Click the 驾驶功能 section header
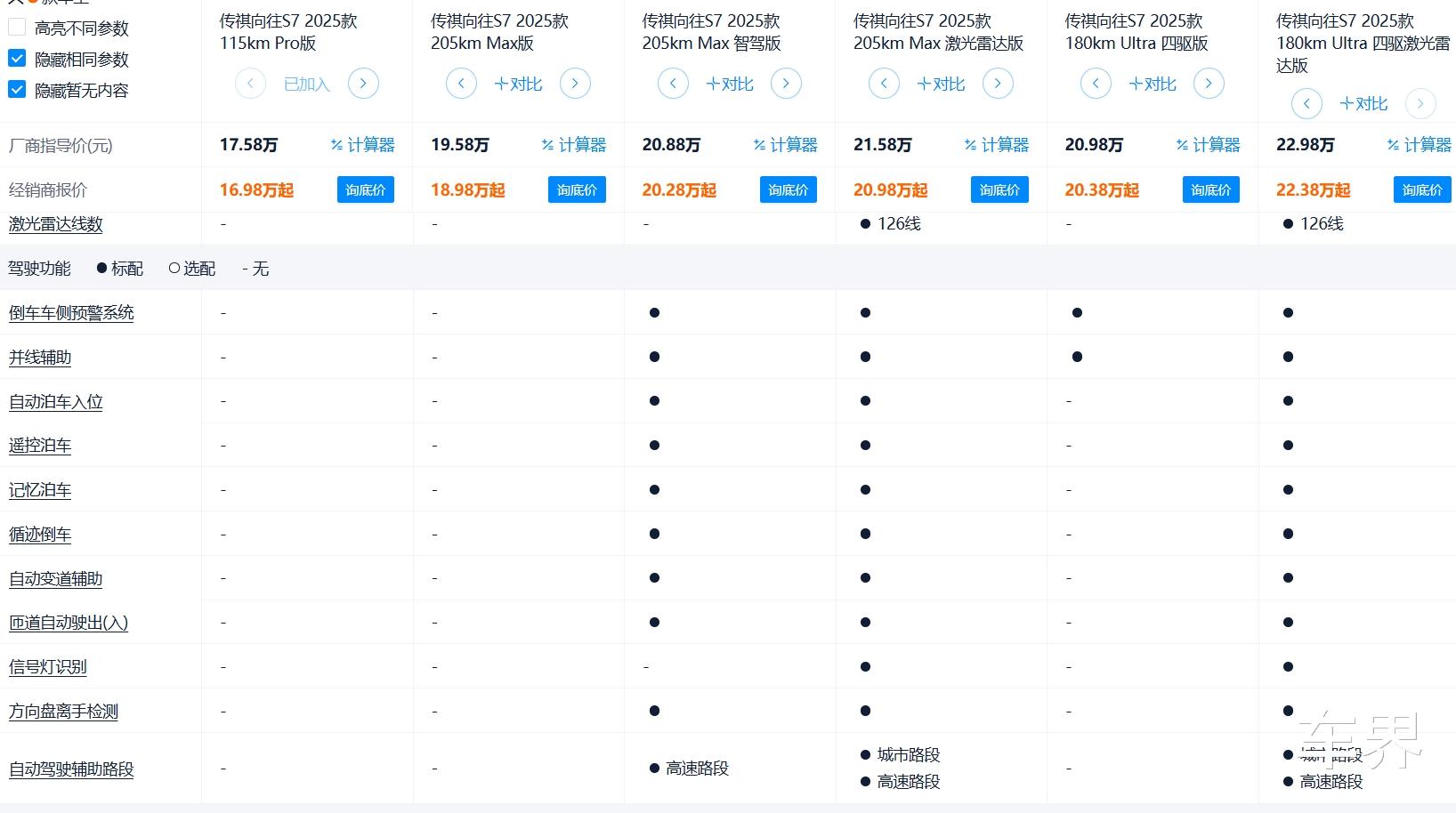 tap(39, 268)
